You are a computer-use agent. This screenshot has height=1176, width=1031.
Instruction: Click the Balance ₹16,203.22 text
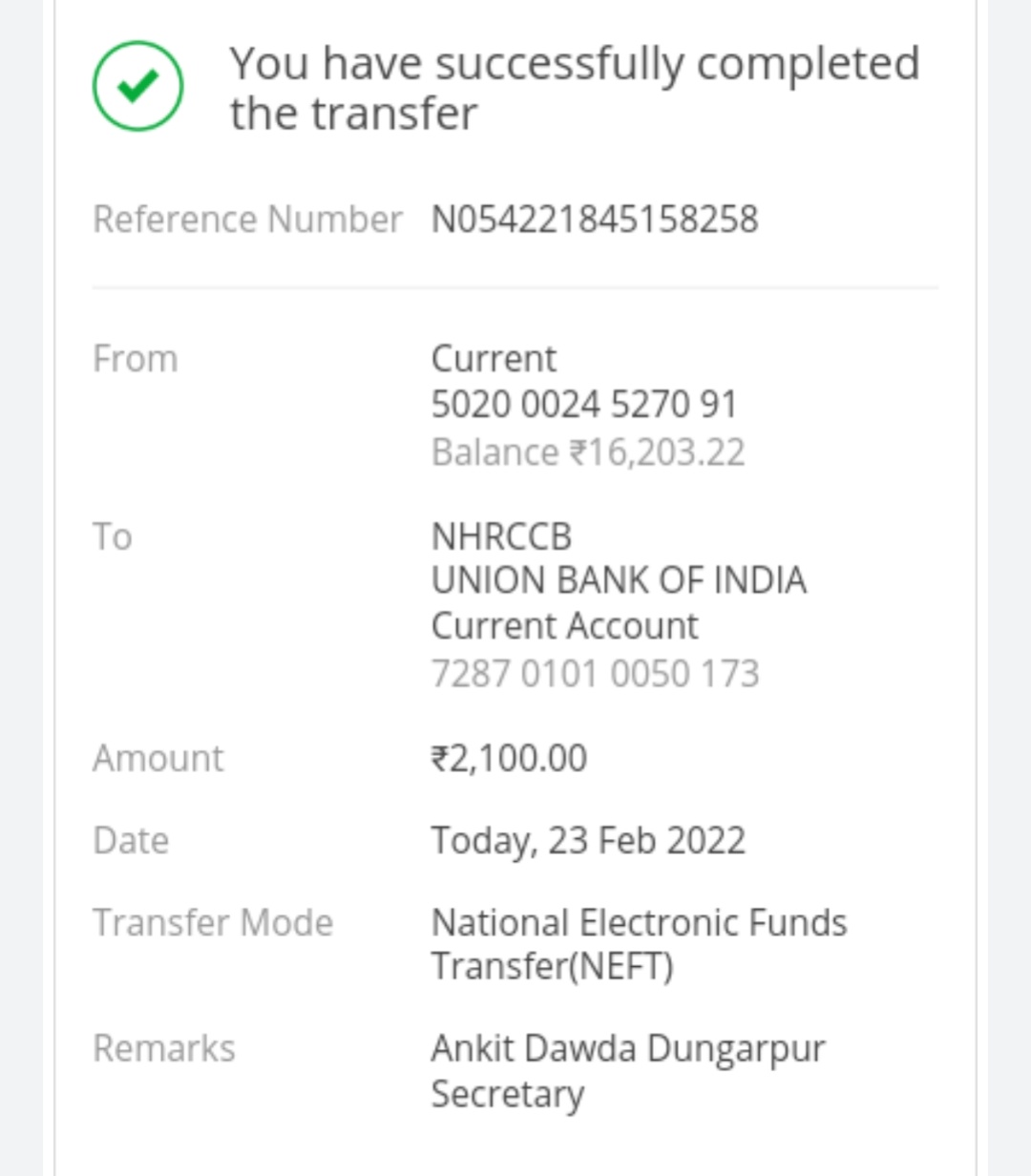pyautogui.click(x=588, y=452)
